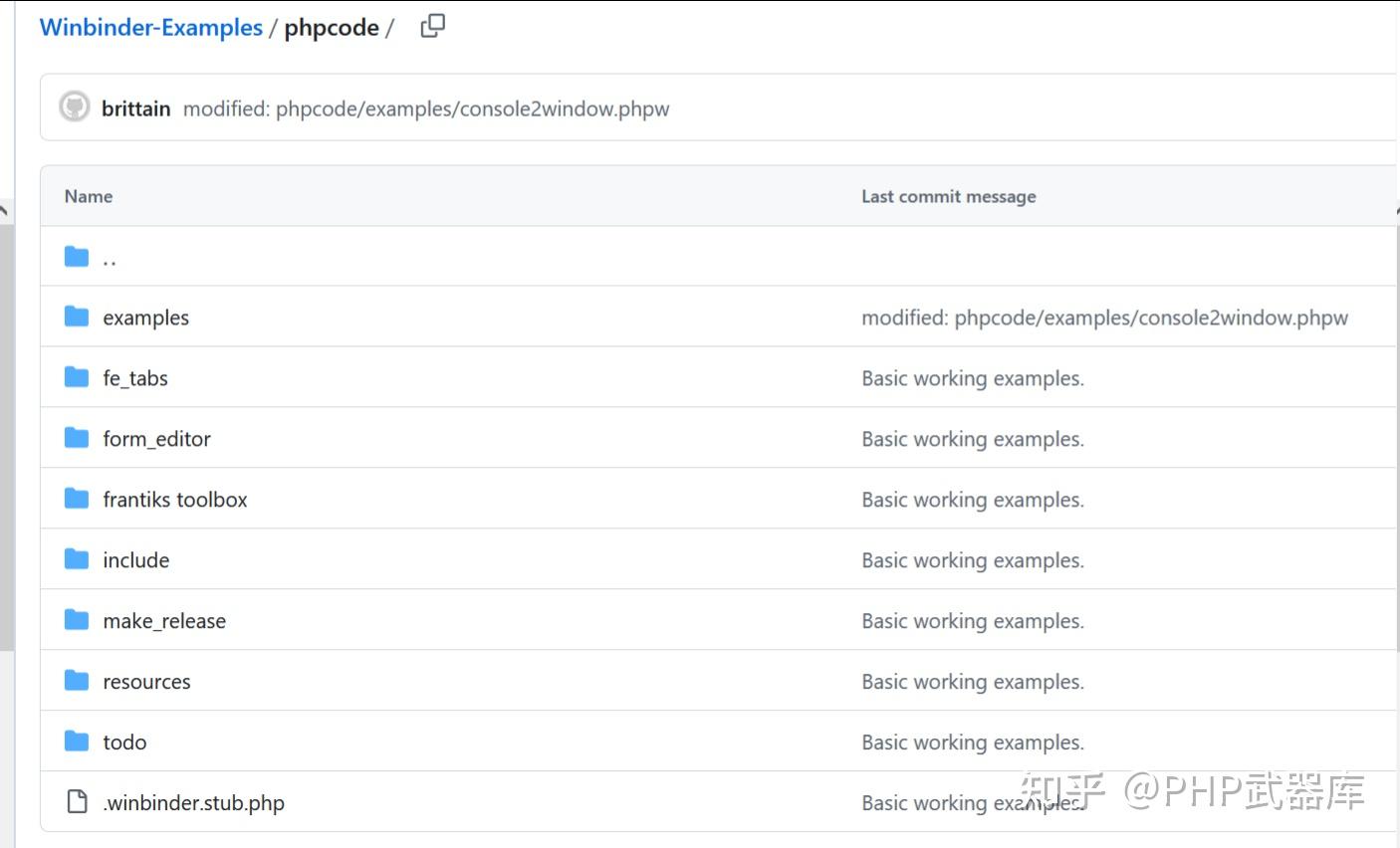Open brittain's profile link

(x=136, y=108)
